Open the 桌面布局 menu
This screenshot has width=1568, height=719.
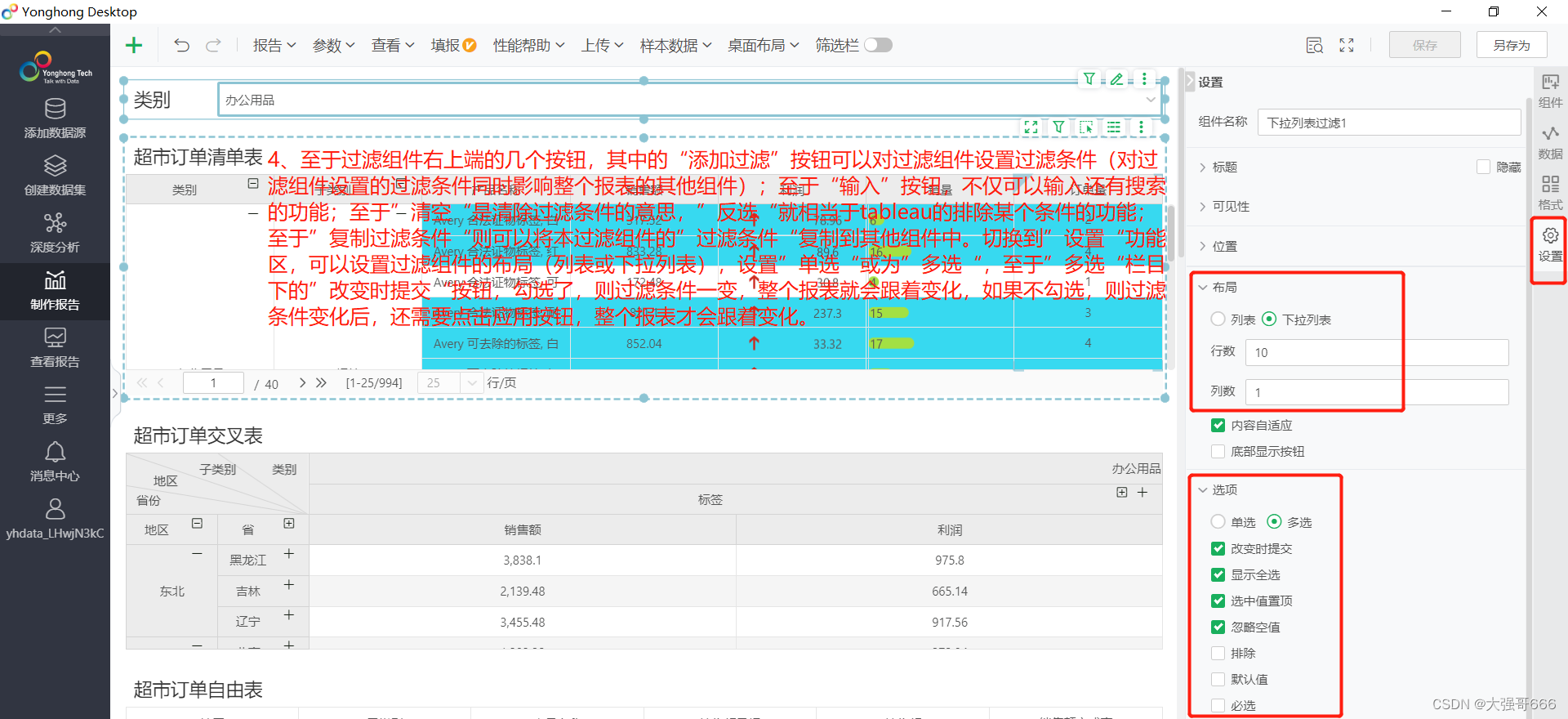[763, 45]
